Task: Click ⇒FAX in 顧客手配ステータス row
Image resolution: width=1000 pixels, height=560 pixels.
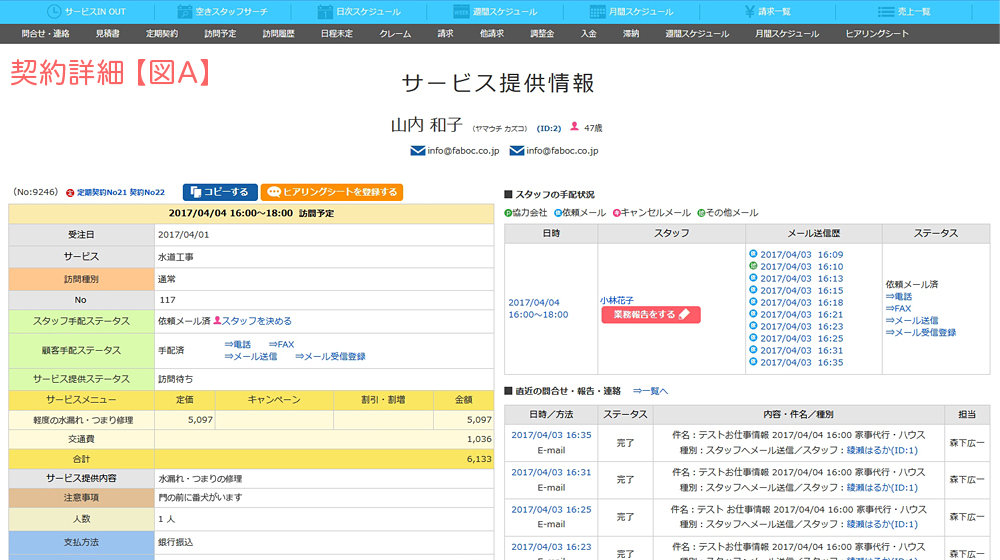Action: [x=281, y=344]
